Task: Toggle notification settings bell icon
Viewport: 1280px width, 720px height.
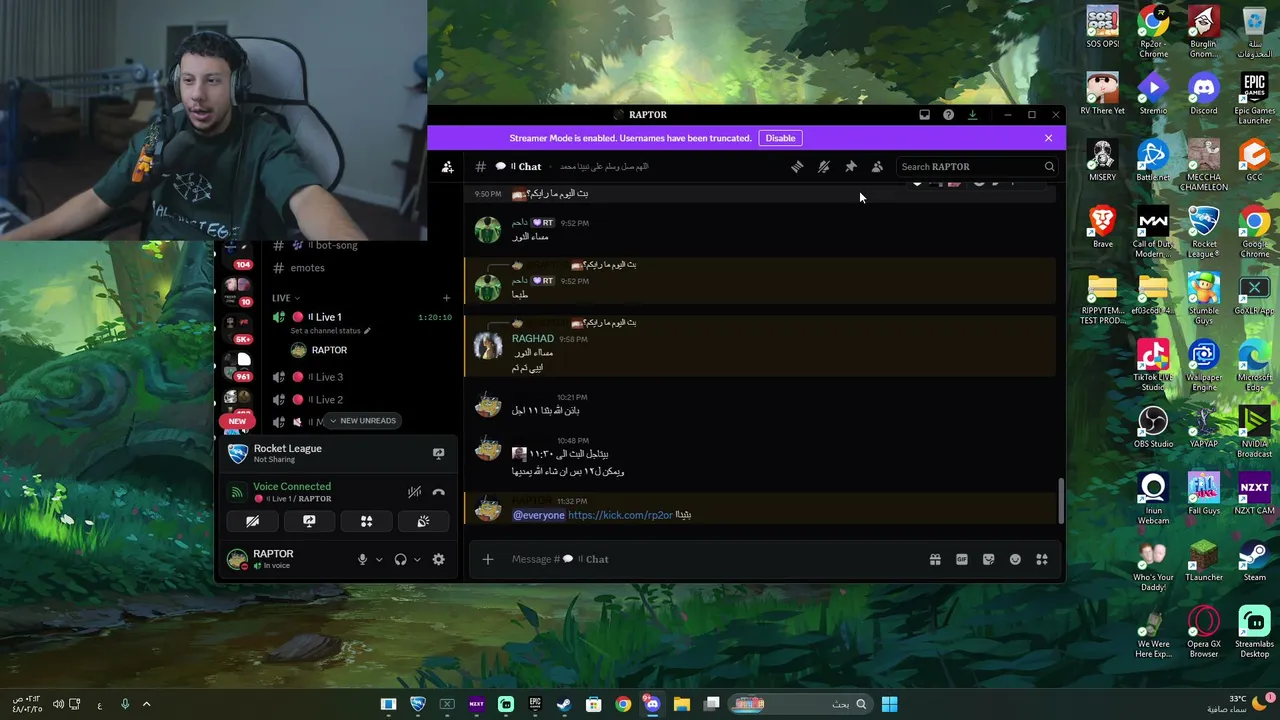Action: [x=824, y=167]
